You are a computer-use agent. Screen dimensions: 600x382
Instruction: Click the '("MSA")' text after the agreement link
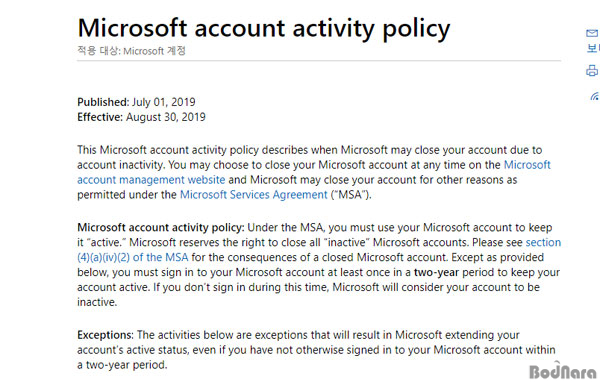pyautogui.click(x=351, y=195)
